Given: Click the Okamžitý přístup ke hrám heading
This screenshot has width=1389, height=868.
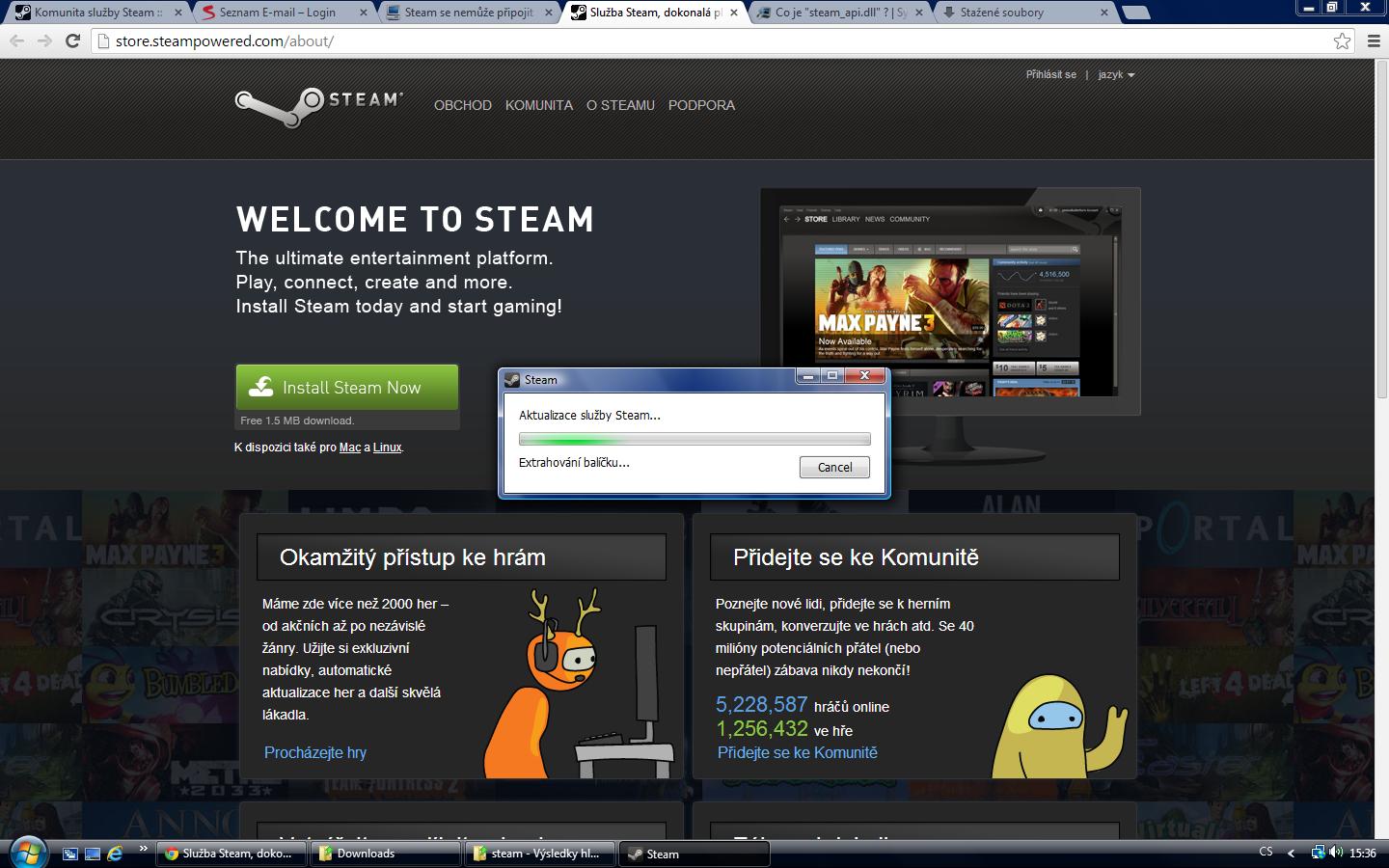Looking at the screenshot, I should pos(413,557).
